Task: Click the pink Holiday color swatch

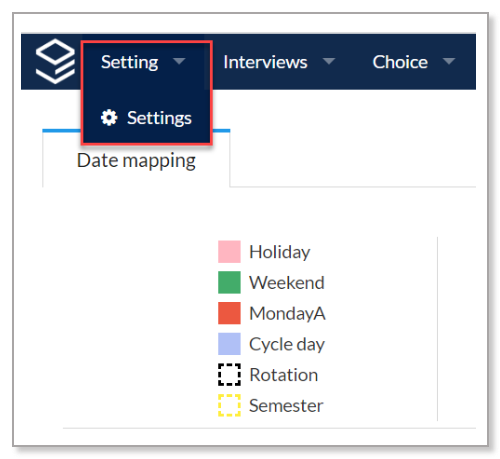Action: [x=229, y=252]
